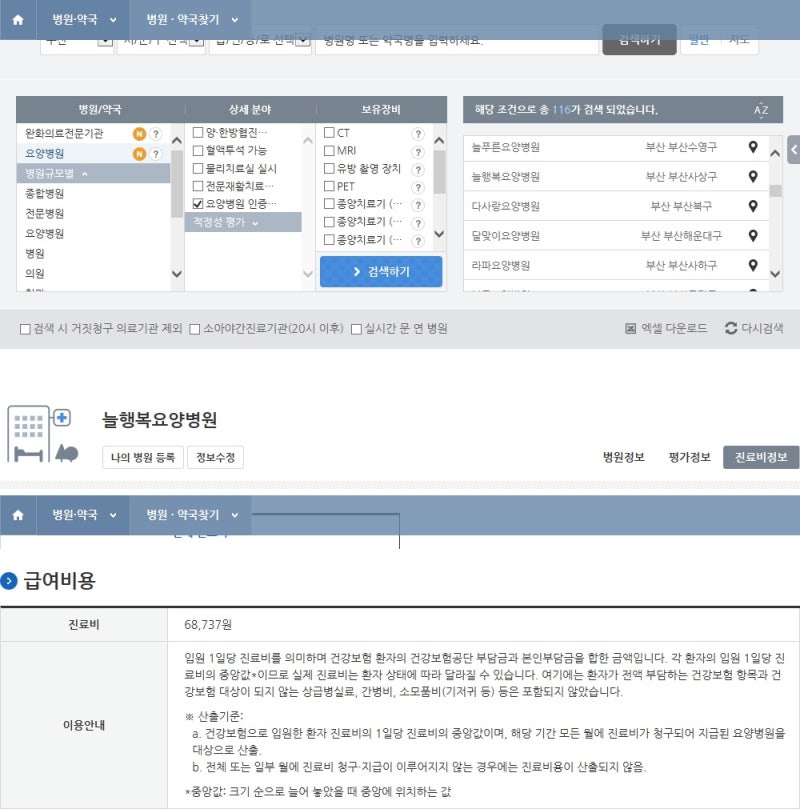Check the 양·한방협진 checkbox
This screenshot has width=800, height=809.
point(198,133)
